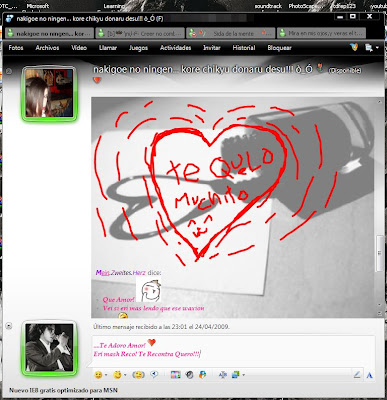Switch to the 'Sida de la mente' tab
This screenshot has height=400, width=387.
point(231,33)
